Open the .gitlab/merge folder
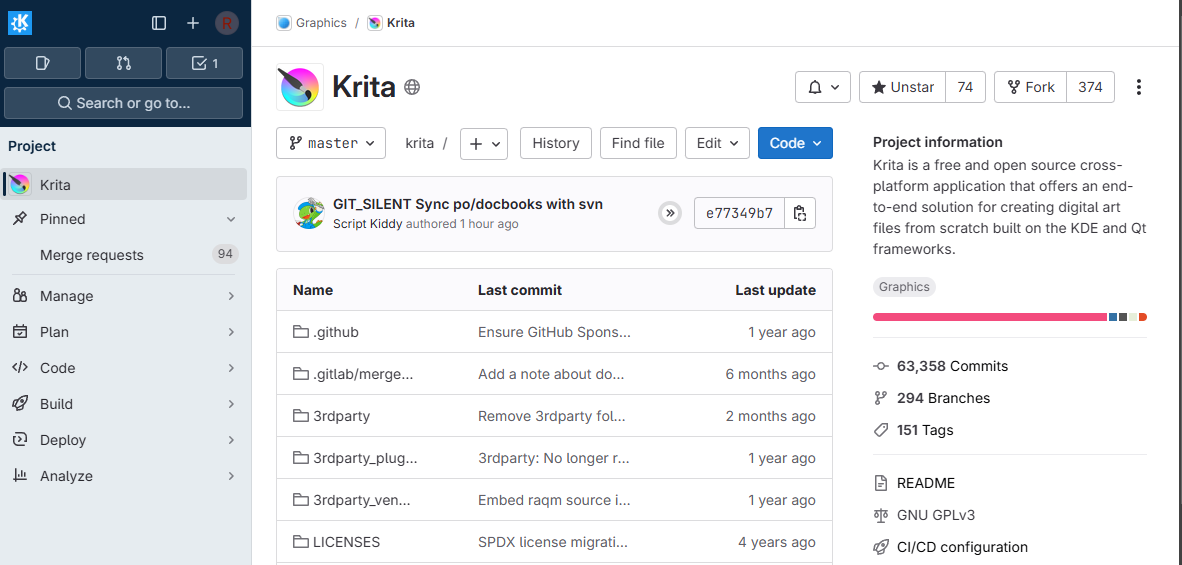Image resolution: width=1182 pixels, height=565 pixels. click(363, 374)
